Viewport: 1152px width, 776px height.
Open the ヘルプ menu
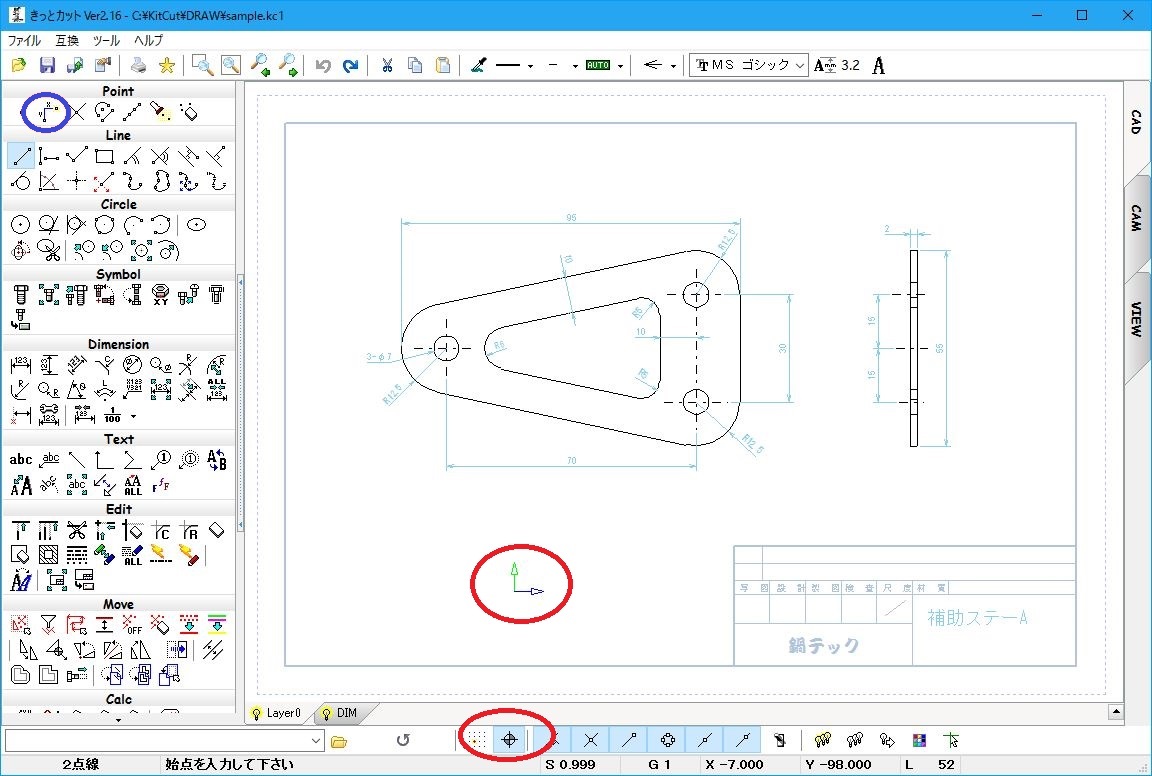click(x=148, y=40)
